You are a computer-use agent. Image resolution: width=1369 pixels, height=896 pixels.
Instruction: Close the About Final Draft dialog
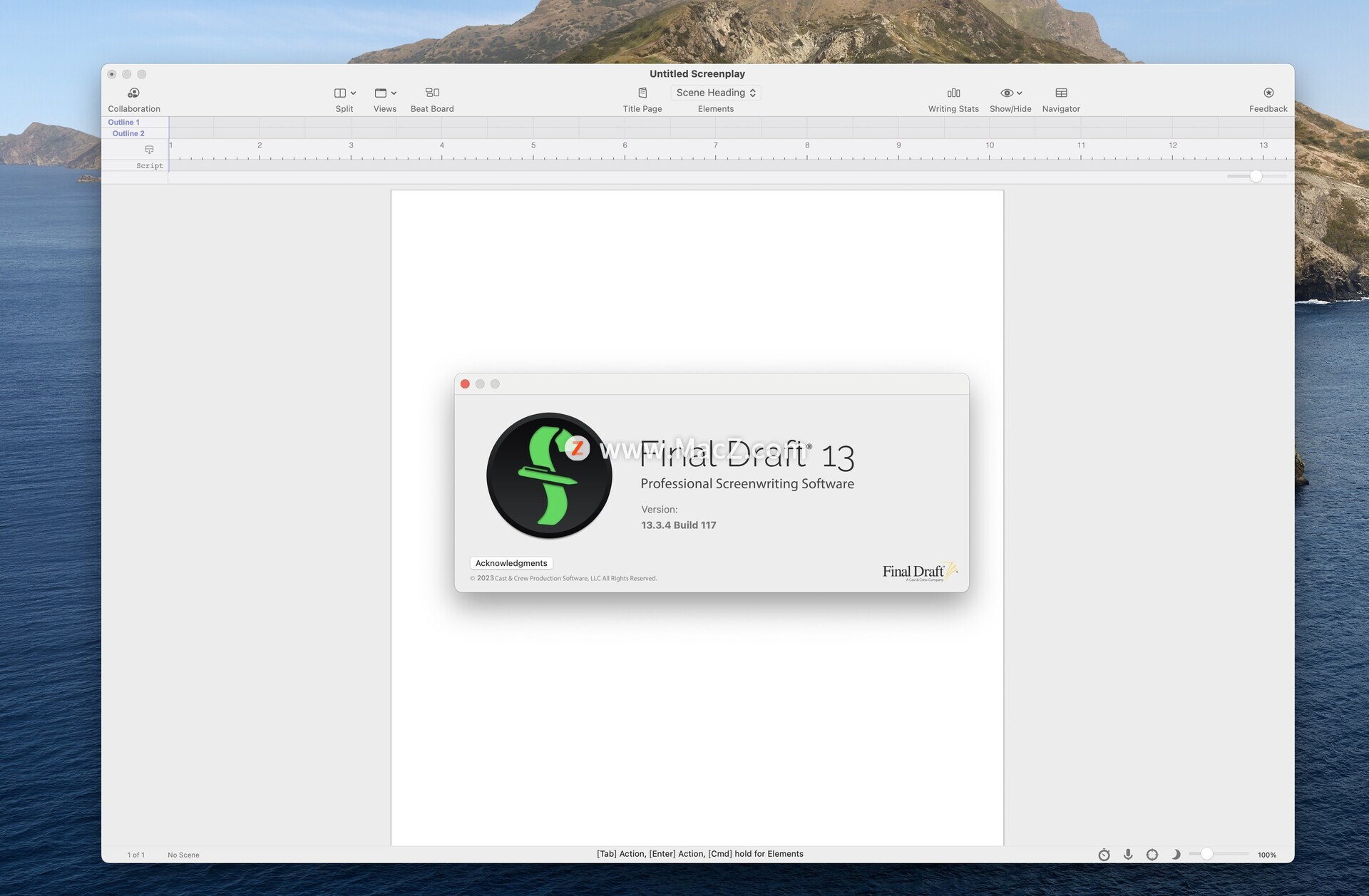coord(465,384)
